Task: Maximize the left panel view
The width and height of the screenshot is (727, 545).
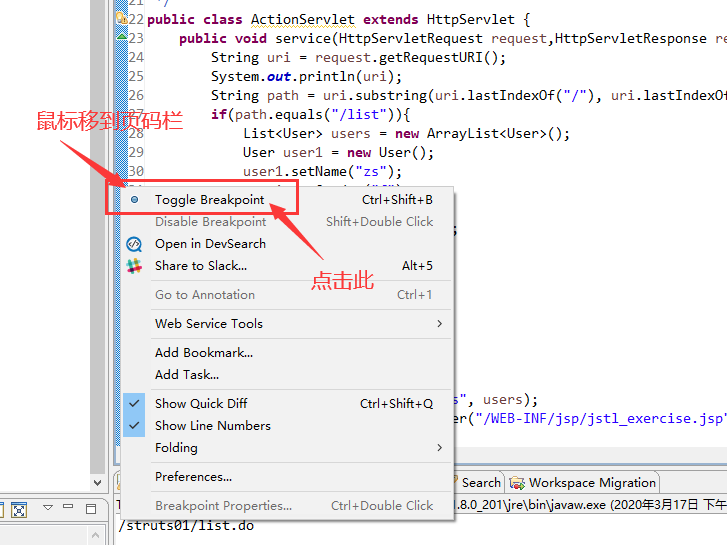Action: pos(91,509)
